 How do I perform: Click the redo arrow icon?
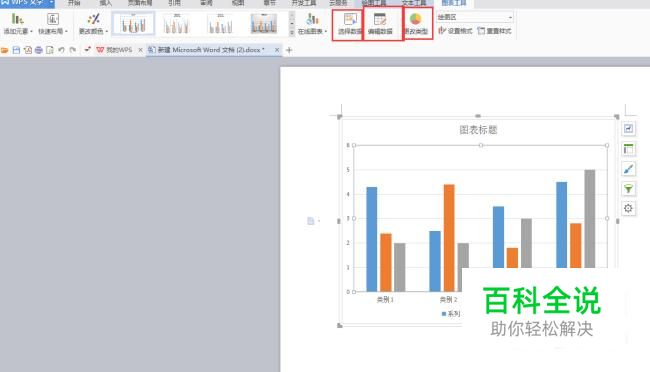[x=73, y=50]
